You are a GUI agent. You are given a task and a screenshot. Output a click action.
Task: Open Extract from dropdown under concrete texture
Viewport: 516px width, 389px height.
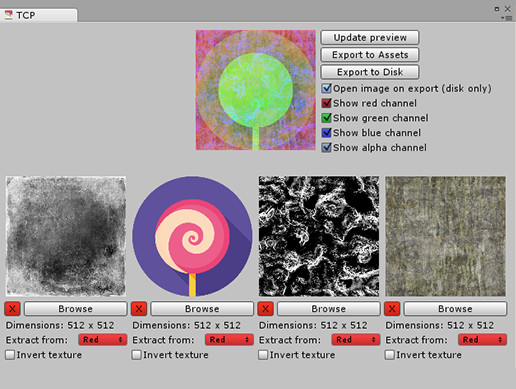pos(482,340)
